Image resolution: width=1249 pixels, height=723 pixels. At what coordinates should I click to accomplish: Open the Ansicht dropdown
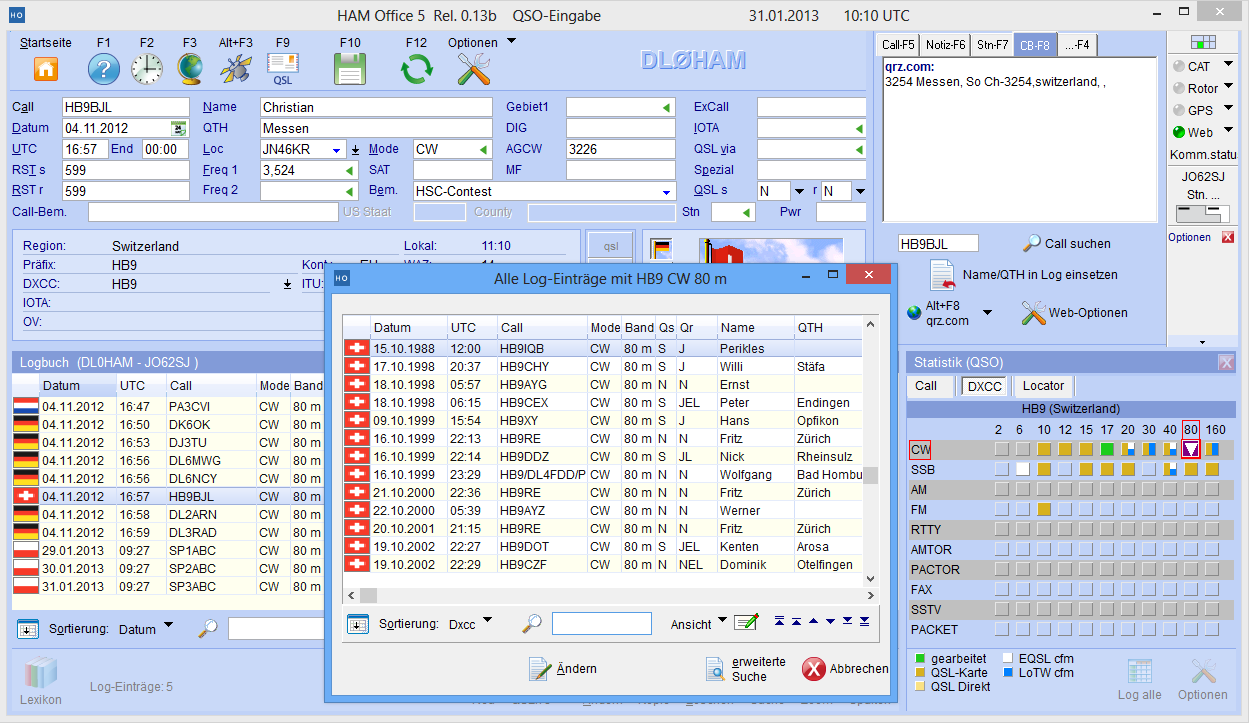point(723,621)
